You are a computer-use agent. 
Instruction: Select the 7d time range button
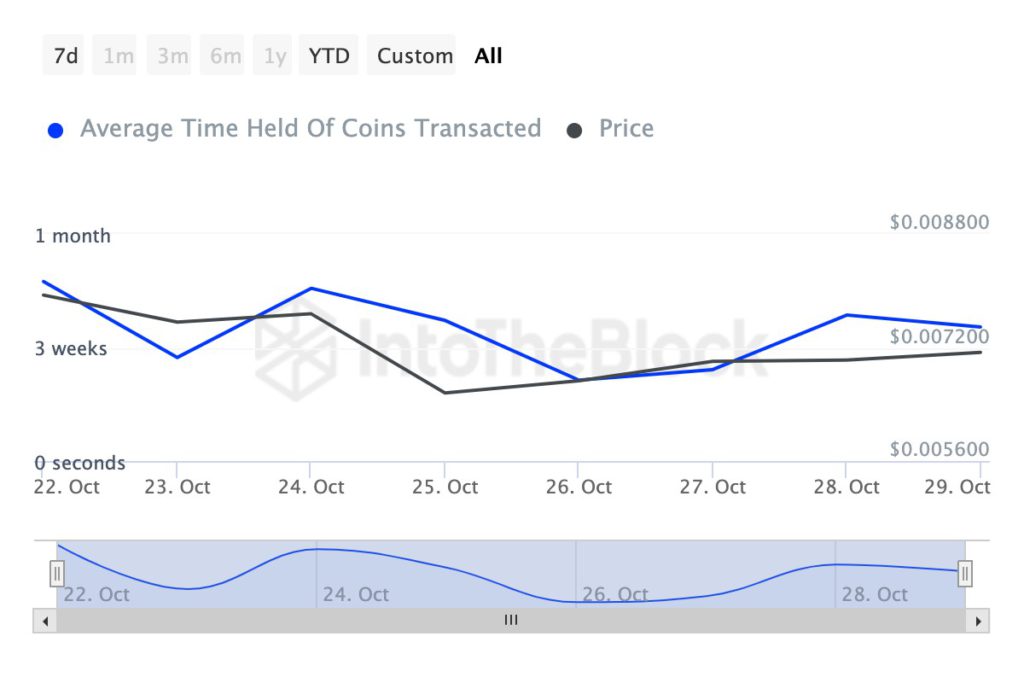point(65,56)
